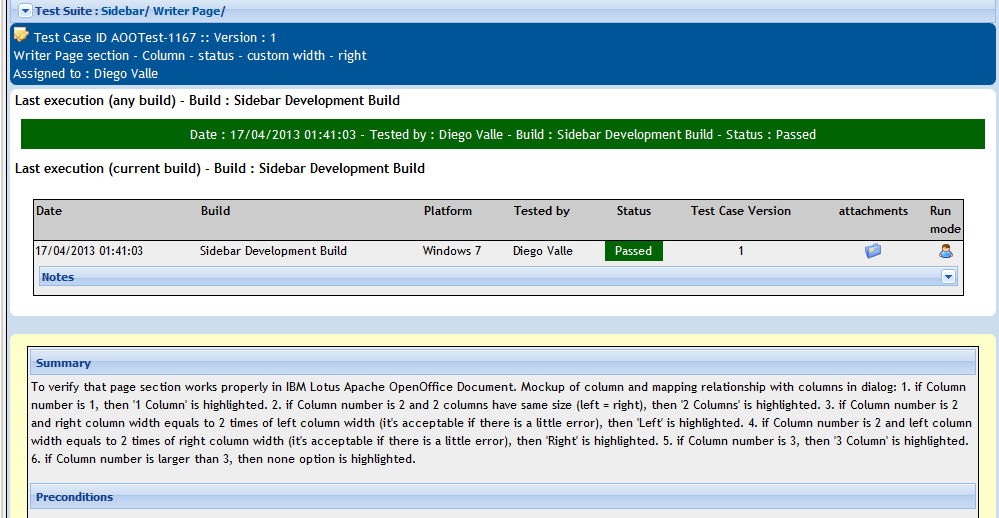The width and height of the screenshot is (999, 518).
Task: Click the Date column header
Action: (49, 211)
